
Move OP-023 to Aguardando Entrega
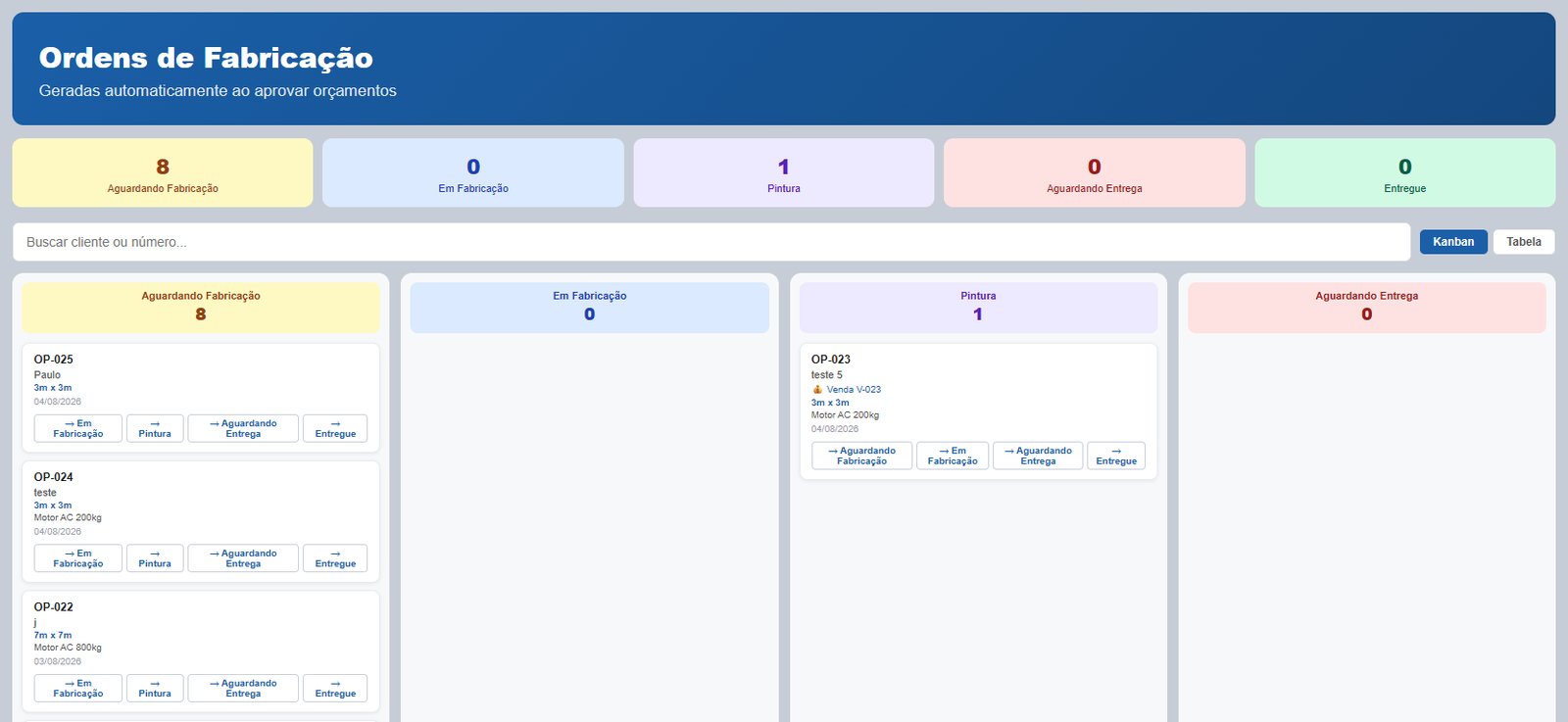pyautogui.click(x=1038, y=456)
